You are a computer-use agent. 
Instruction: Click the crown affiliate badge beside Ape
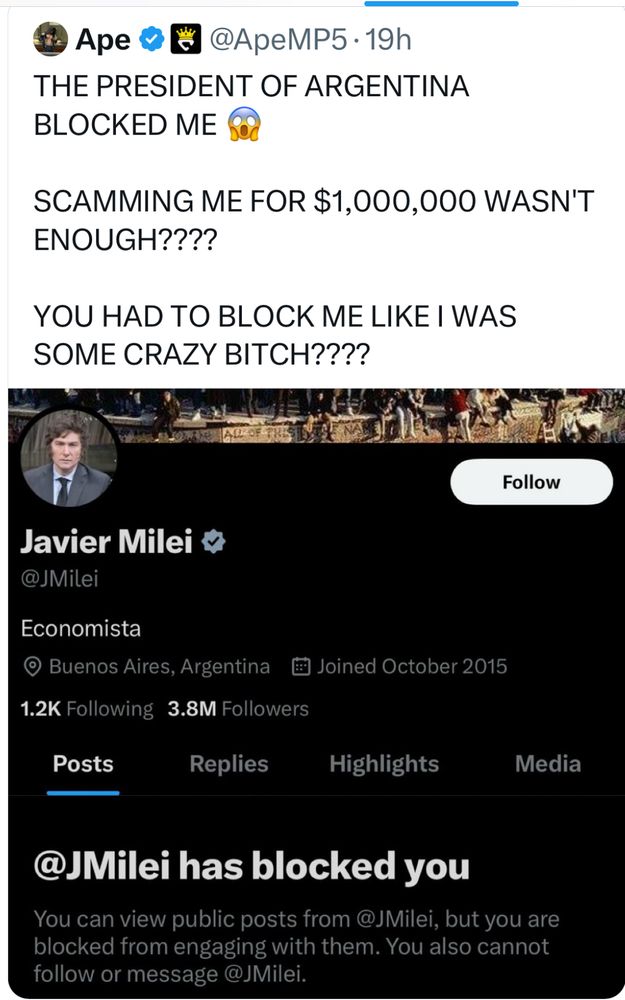pyautogui.click(x=186, y=40)
